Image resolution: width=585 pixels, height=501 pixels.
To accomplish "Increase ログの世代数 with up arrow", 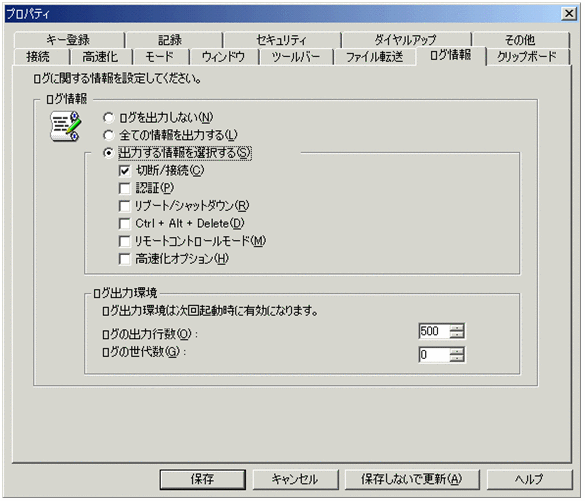I will coord(457,351).
